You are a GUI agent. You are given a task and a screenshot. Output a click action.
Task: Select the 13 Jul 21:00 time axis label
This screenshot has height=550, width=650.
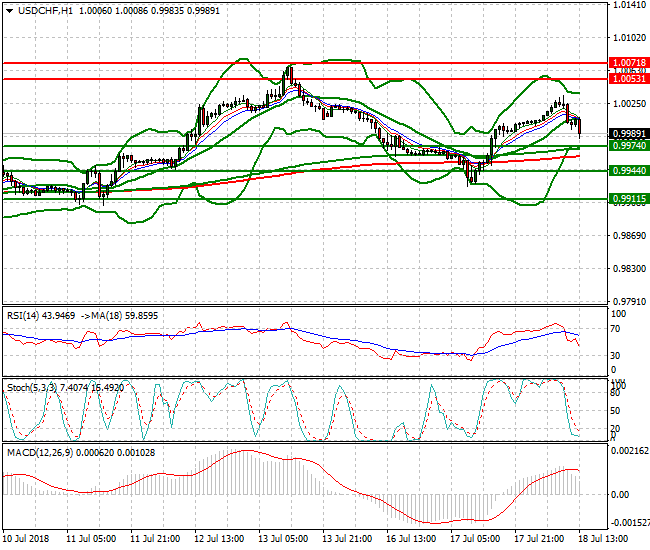pos(347,539)
